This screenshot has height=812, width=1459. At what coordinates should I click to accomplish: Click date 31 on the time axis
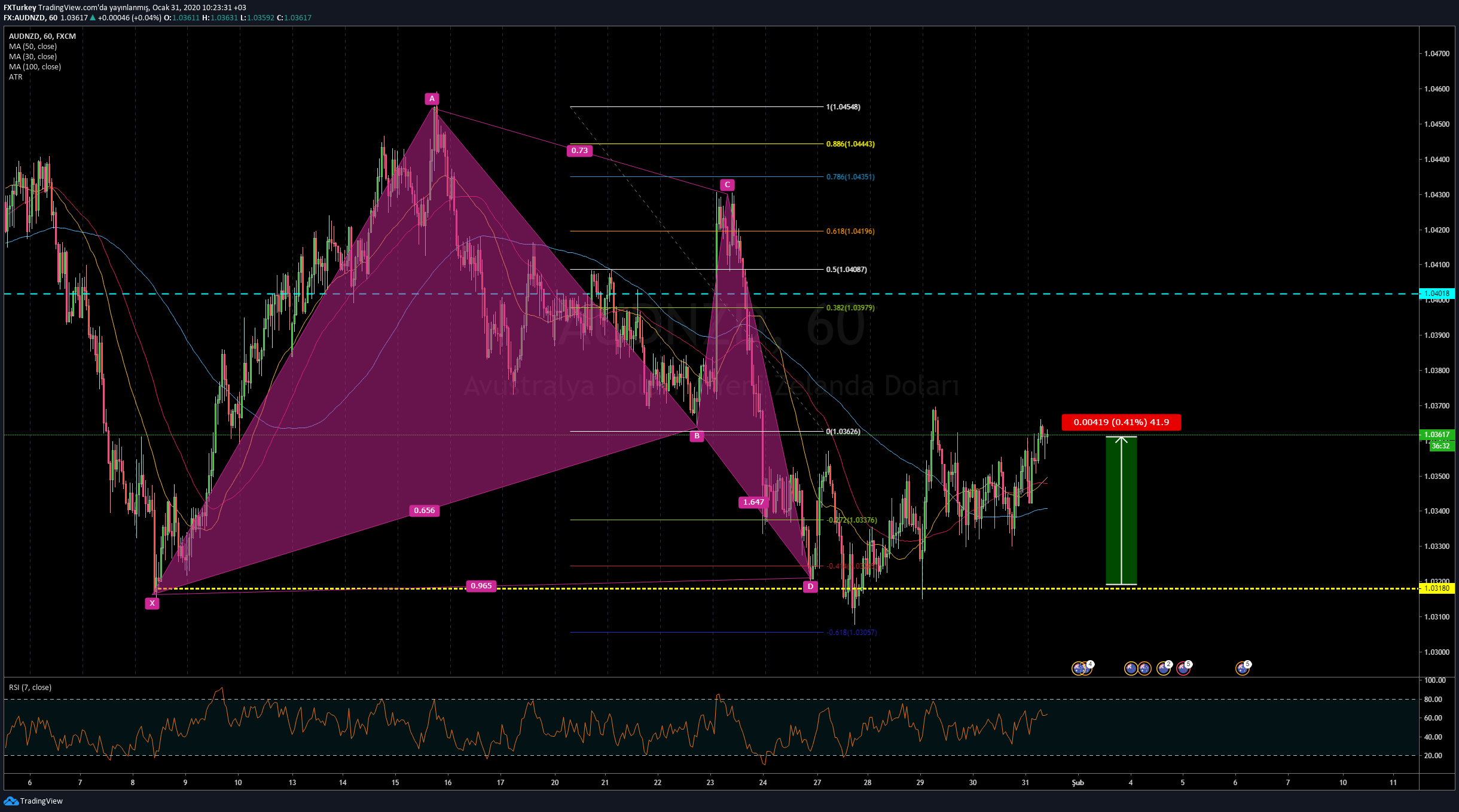click(x=1025, y=783)
